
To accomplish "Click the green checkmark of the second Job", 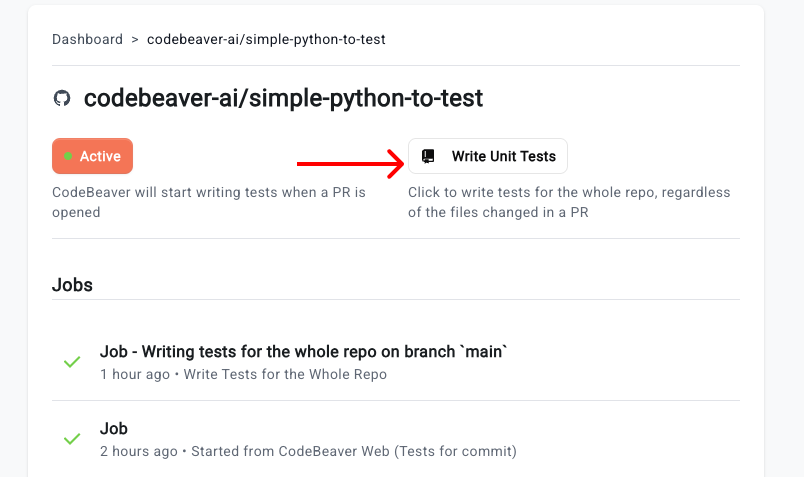I will (x=72, y=439).
